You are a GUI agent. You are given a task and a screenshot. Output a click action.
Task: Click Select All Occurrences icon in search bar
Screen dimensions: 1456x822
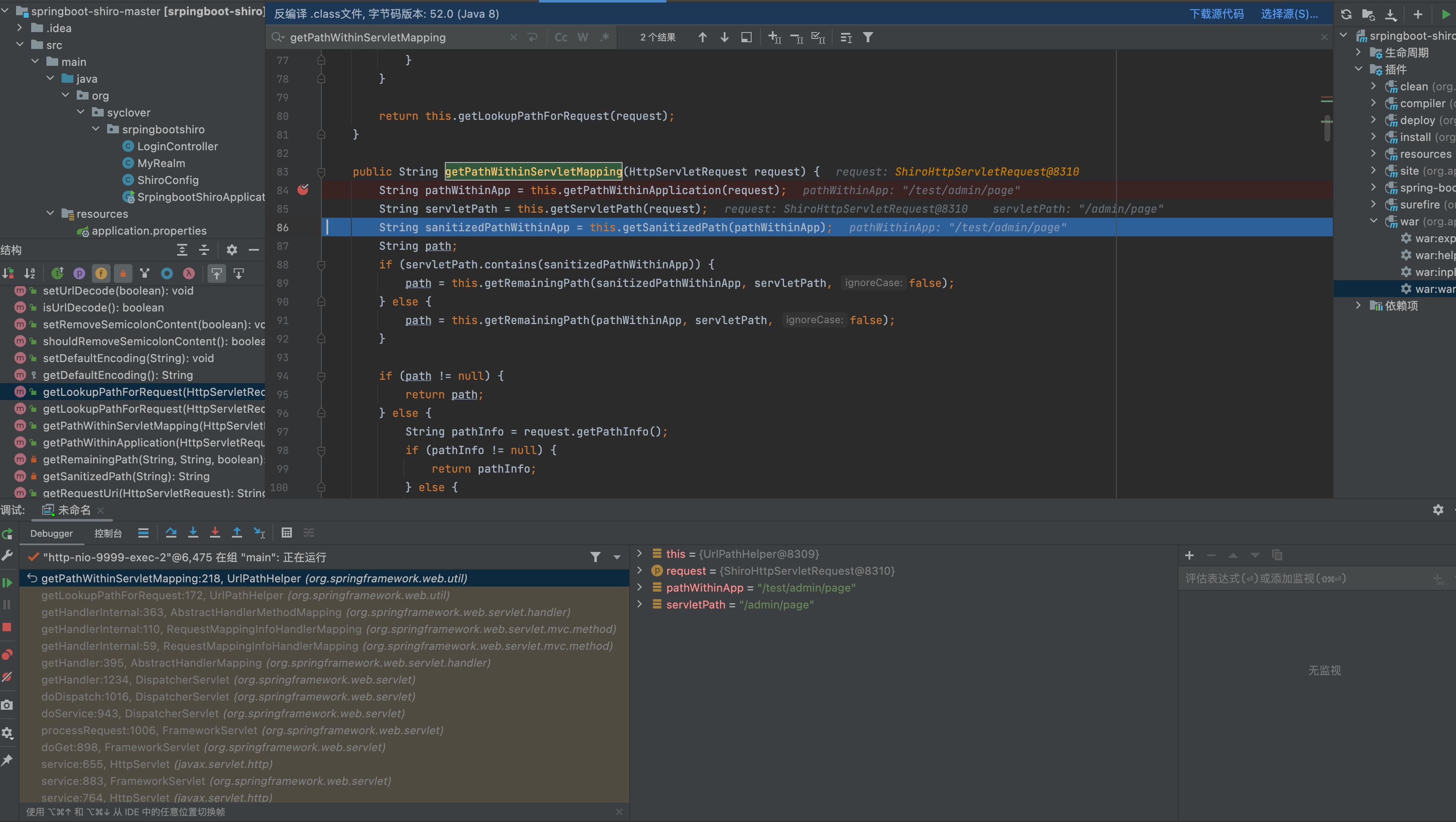[x=818, y=37]
